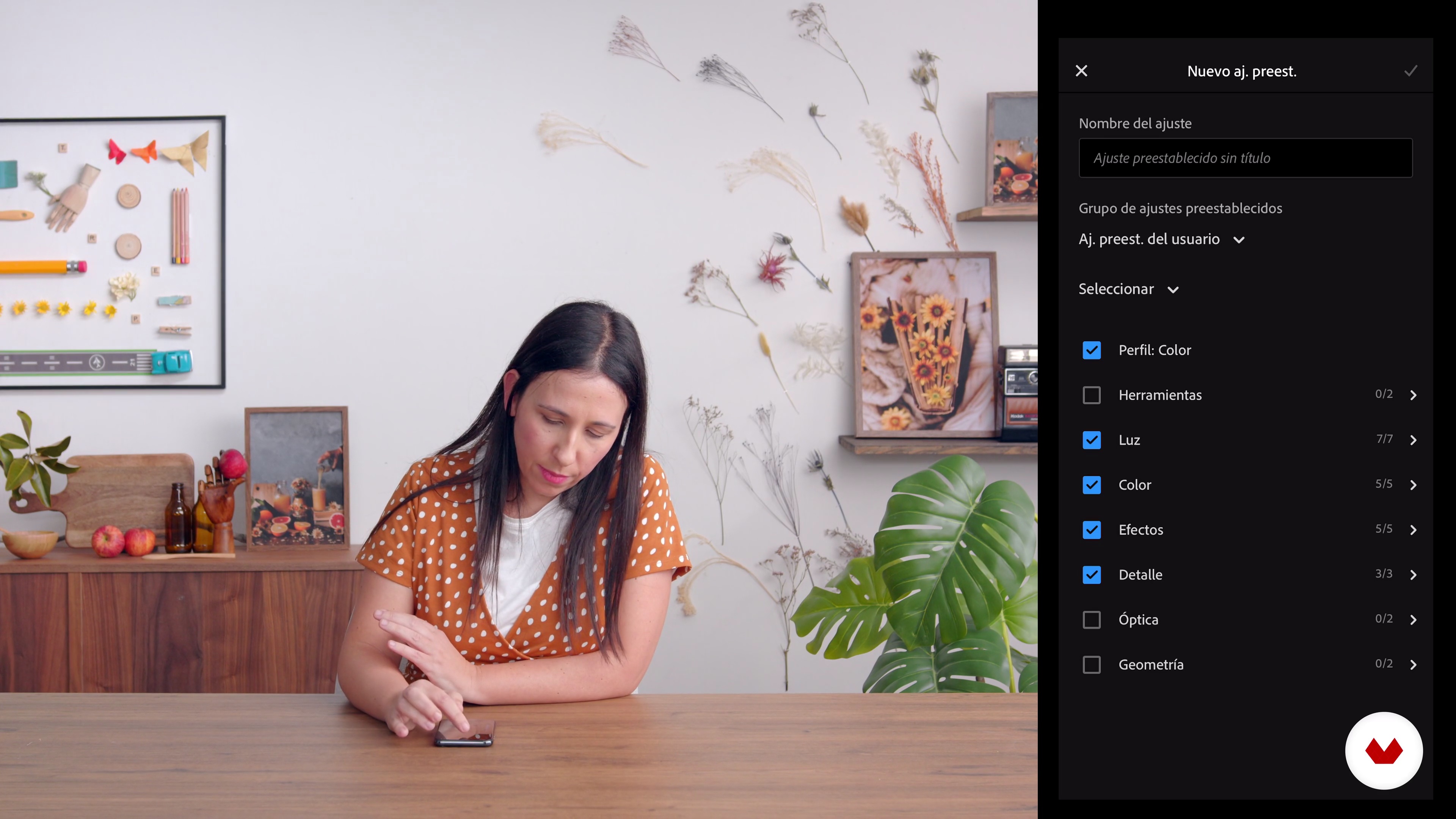Click the Perfil: Color label

[x=1155, y=350]
